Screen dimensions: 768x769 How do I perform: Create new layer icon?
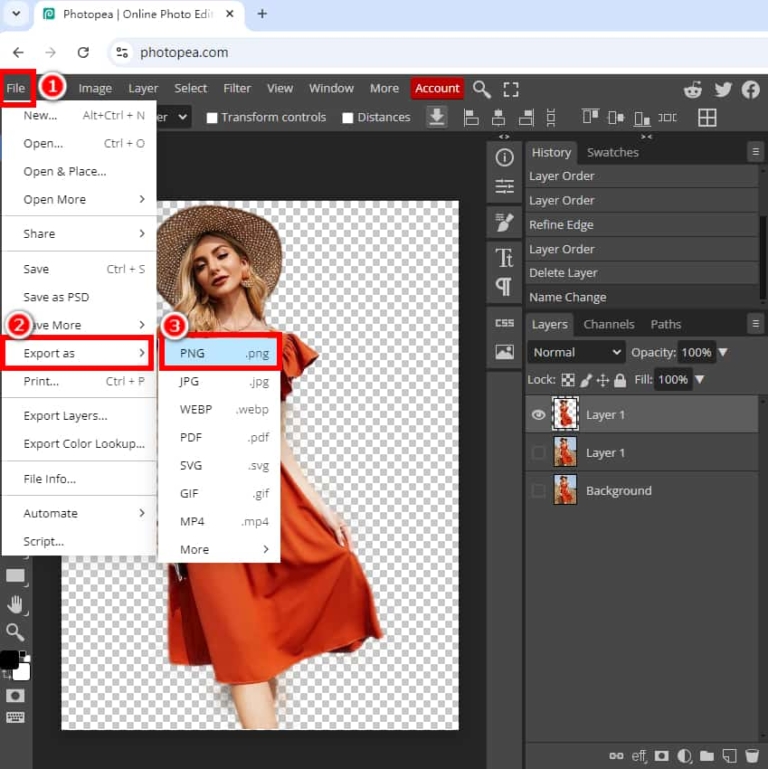[729, 756]
